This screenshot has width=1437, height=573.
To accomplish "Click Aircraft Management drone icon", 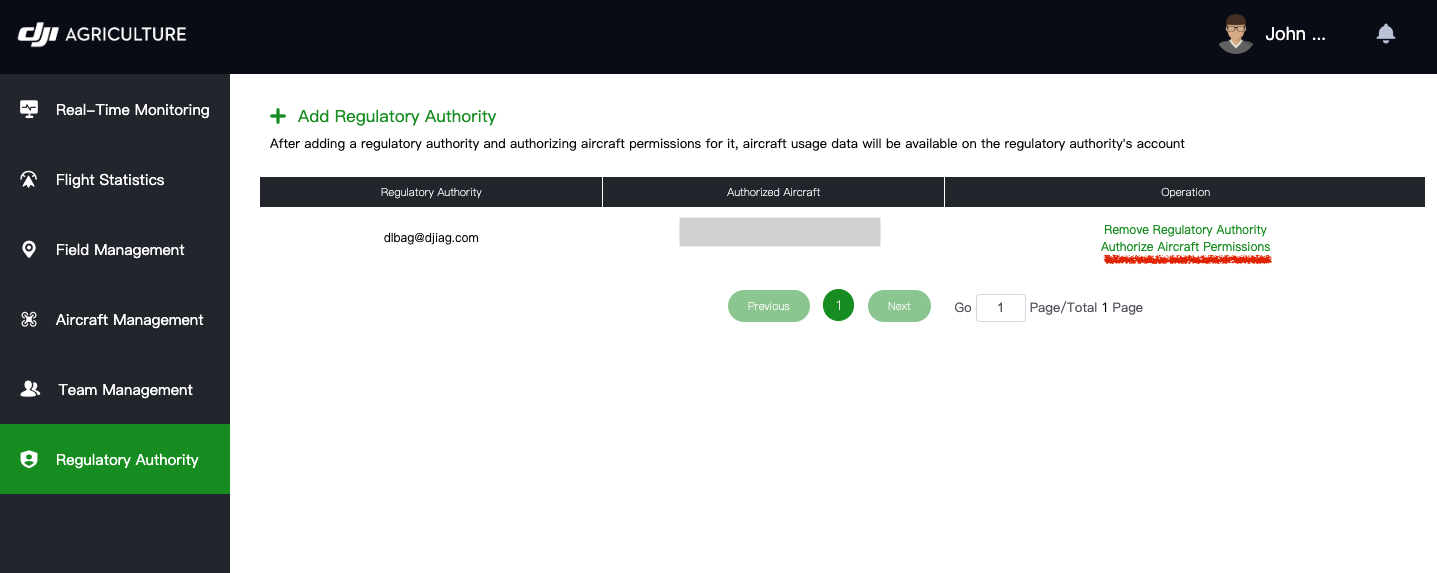I will pos(29,320).
